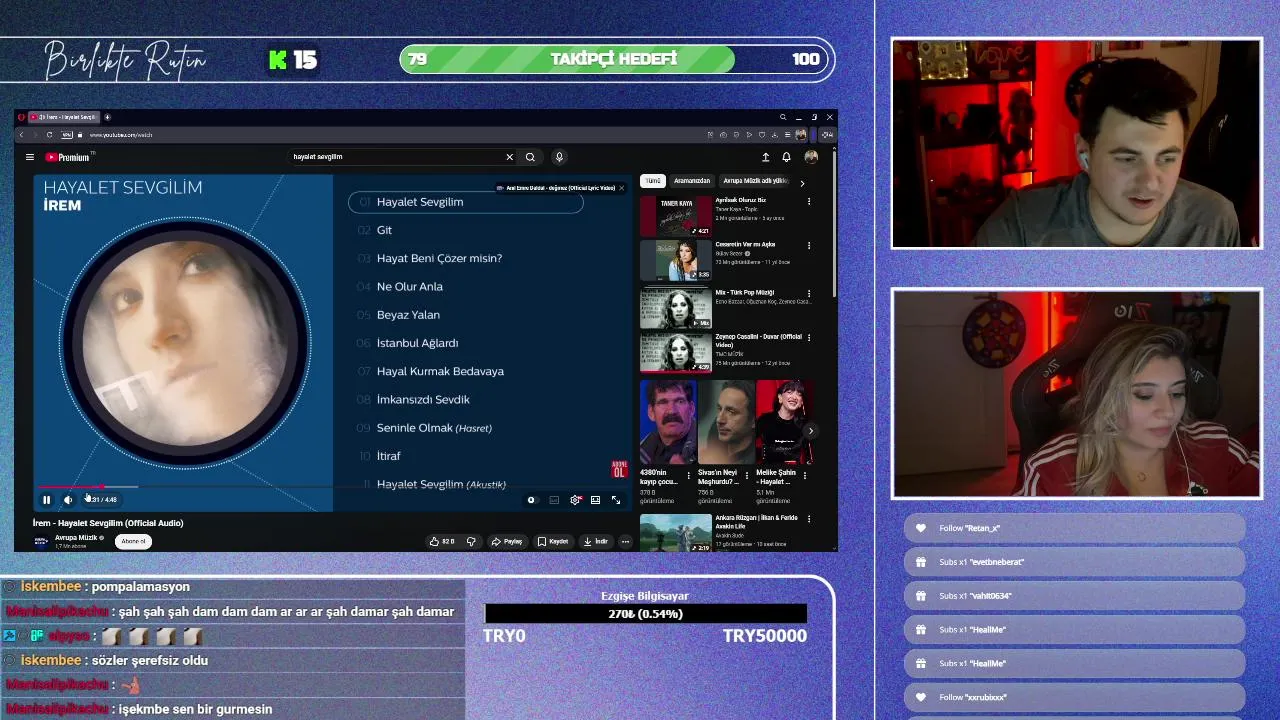This screenshot has height=720, width=1280.
Task: Open Ayrılacak Oluruz Biz video thumbnail
Action: tap(675, 216)
